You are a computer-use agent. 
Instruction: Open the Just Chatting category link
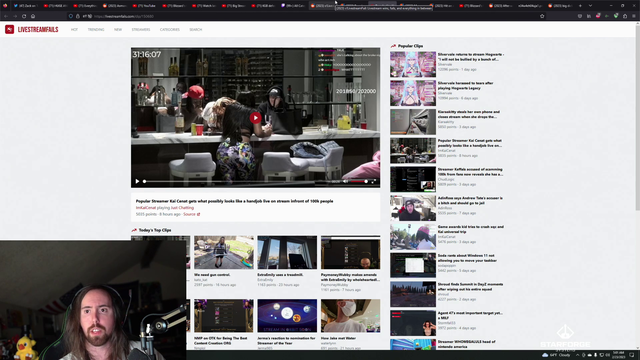coord(182,208)
